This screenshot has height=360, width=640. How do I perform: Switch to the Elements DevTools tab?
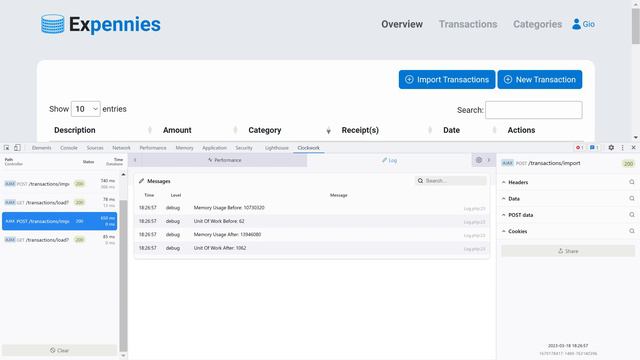[x=42, y=148]
